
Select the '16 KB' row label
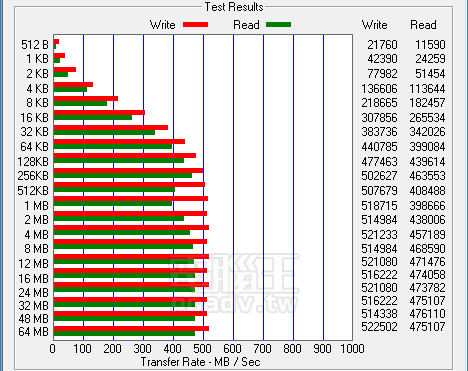pyautogui.click(x=35, y=118)
